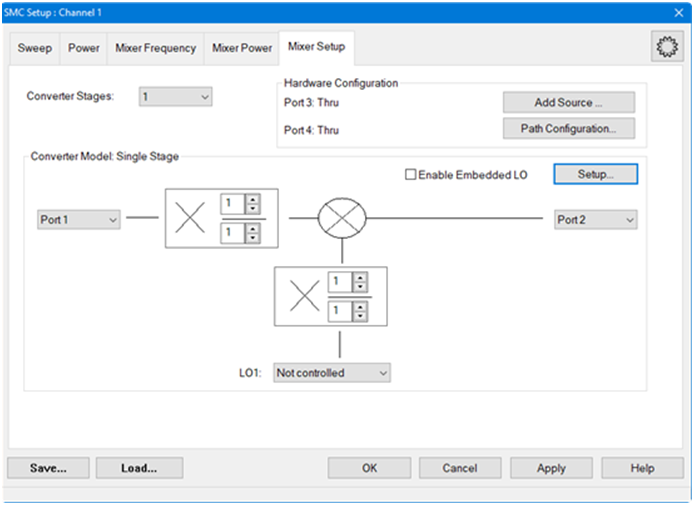The width and height of the screenshot is (694, 505).
Task: Select the Mixer Setup tab
Action: [x=316, y=46]
